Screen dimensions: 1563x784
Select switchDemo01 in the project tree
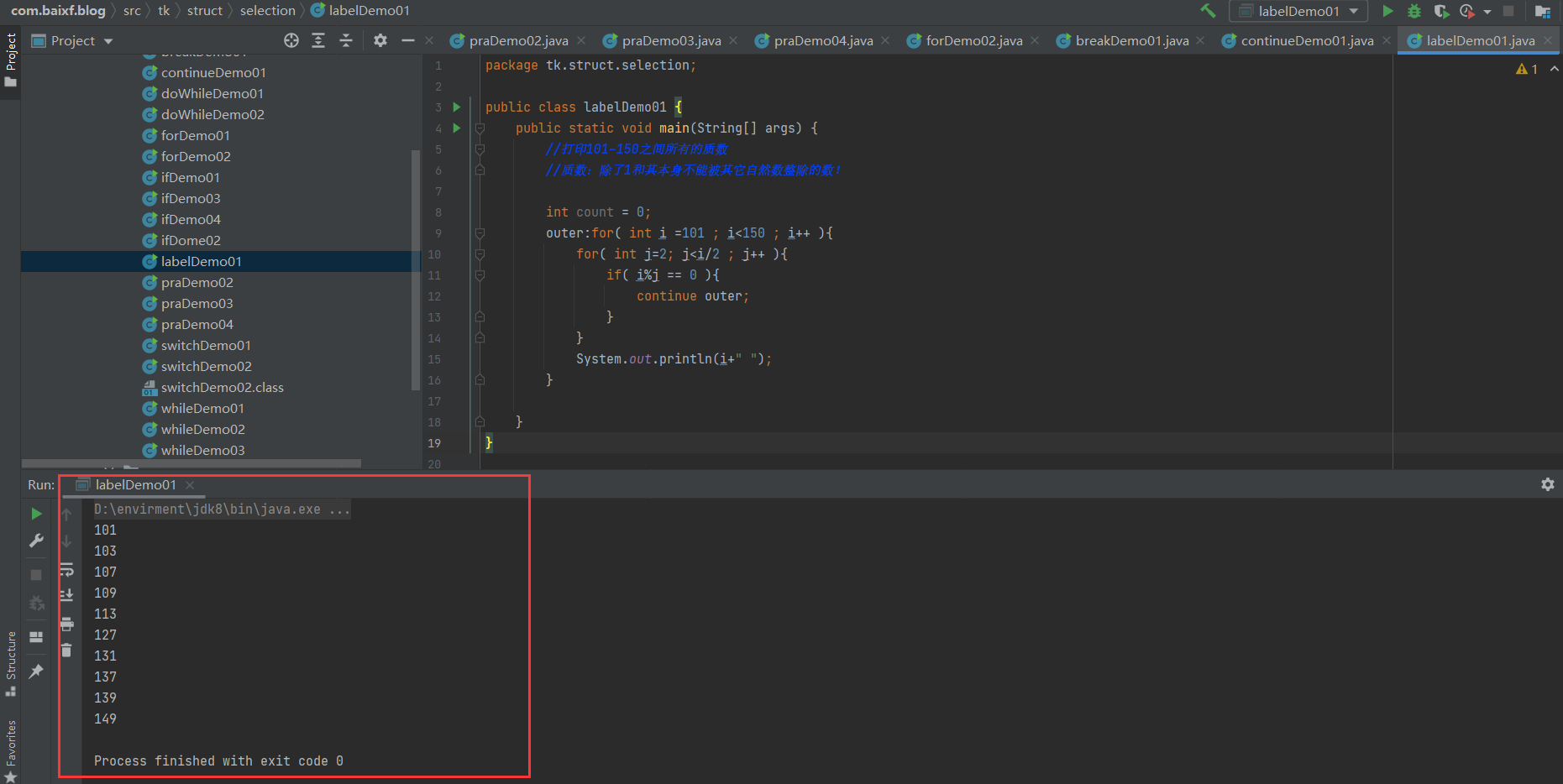pos(206,346)
